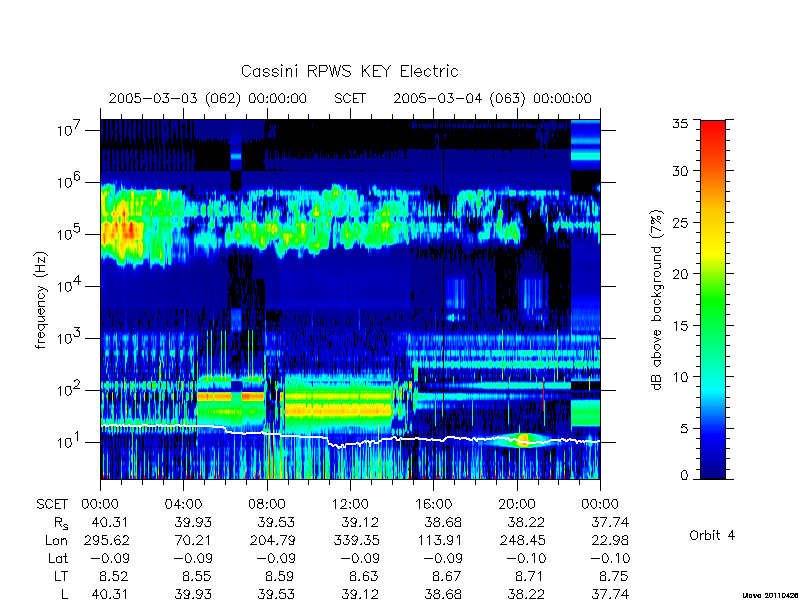Click the LT value 8.75
The image size is (800, 600).
[613, 576]
